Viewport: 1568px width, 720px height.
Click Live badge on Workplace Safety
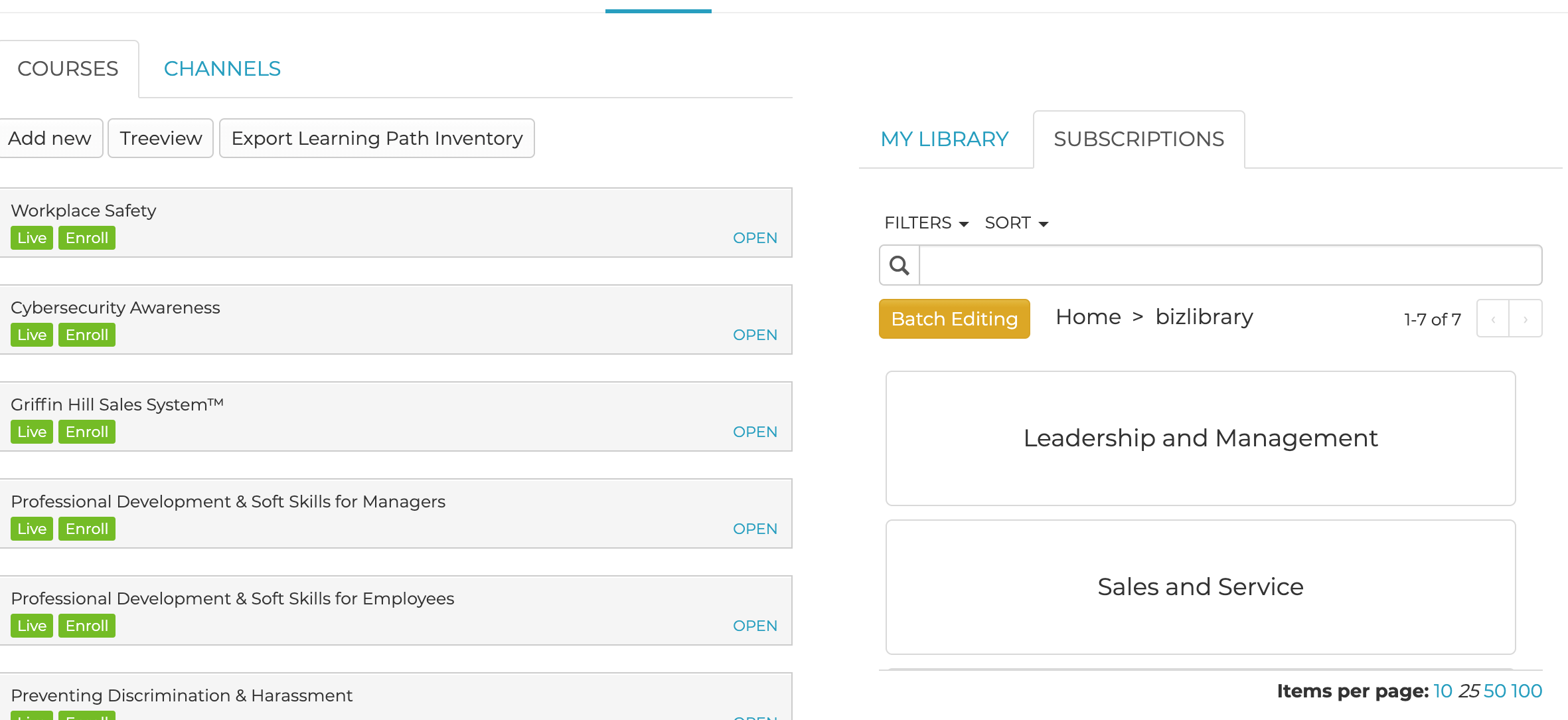[32, 238]
